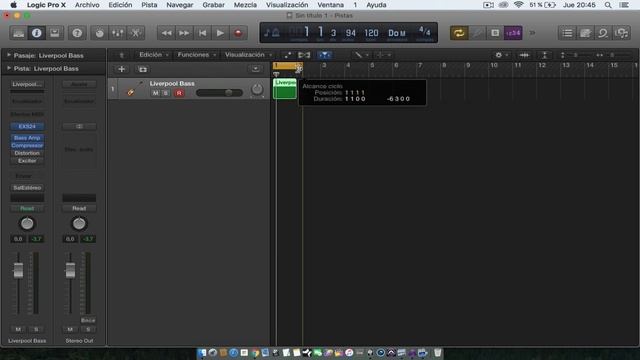640x360 pixels.
Task: Open the EXS24 instrument slot
Action: (x=27, y=126)
